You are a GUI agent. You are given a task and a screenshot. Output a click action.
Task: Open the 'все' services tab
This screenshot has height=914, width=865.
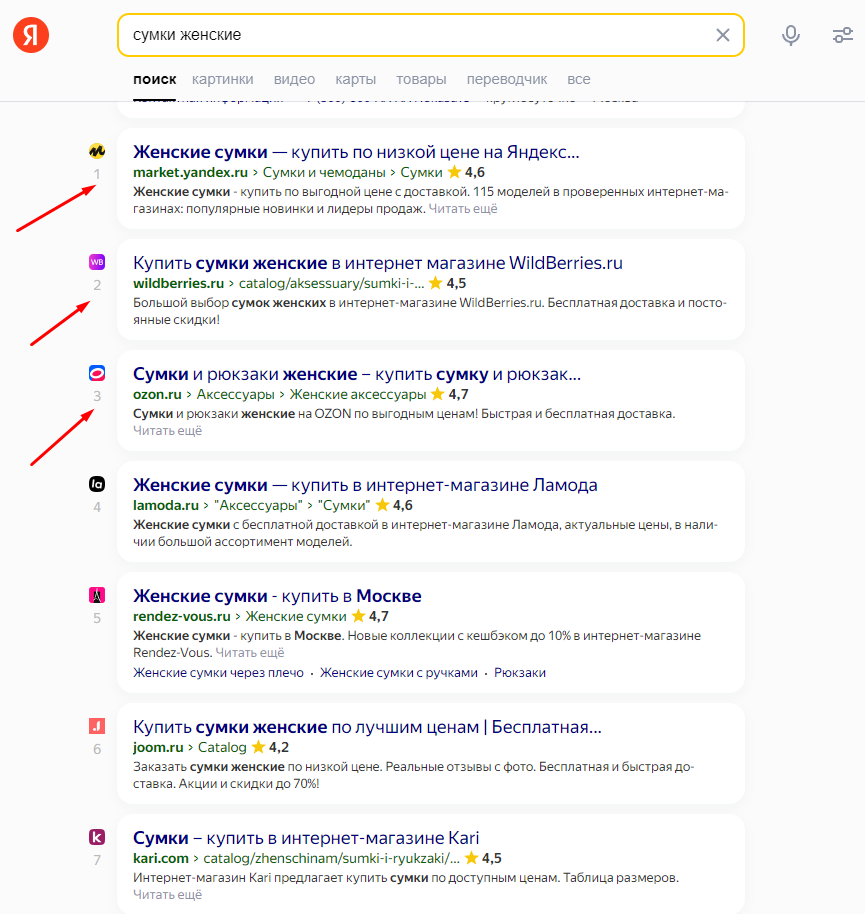point(579,79)
